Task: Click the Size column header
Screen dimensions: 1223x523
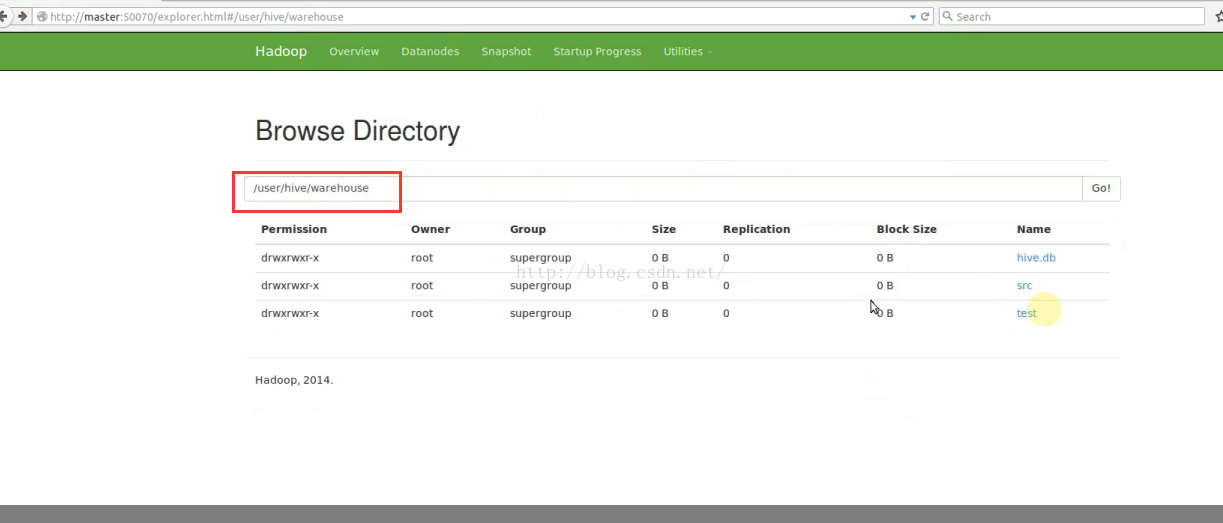Action: click(664, 229)
